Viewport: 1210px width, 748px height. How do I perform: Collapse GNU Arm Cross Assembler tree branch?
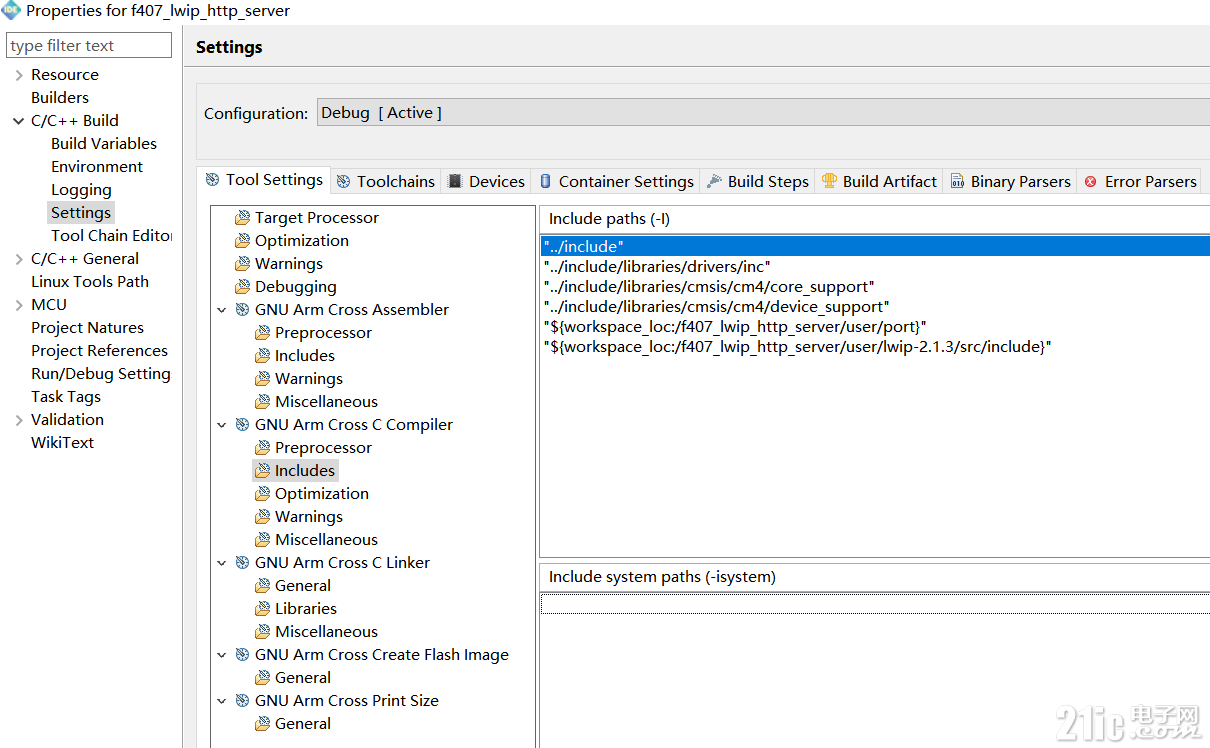[x=222, y=310]
